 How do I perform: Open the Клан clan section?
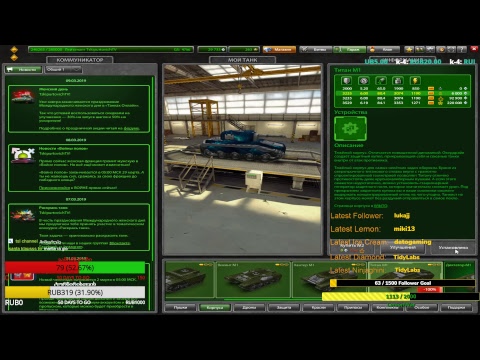tap(383, 50)
